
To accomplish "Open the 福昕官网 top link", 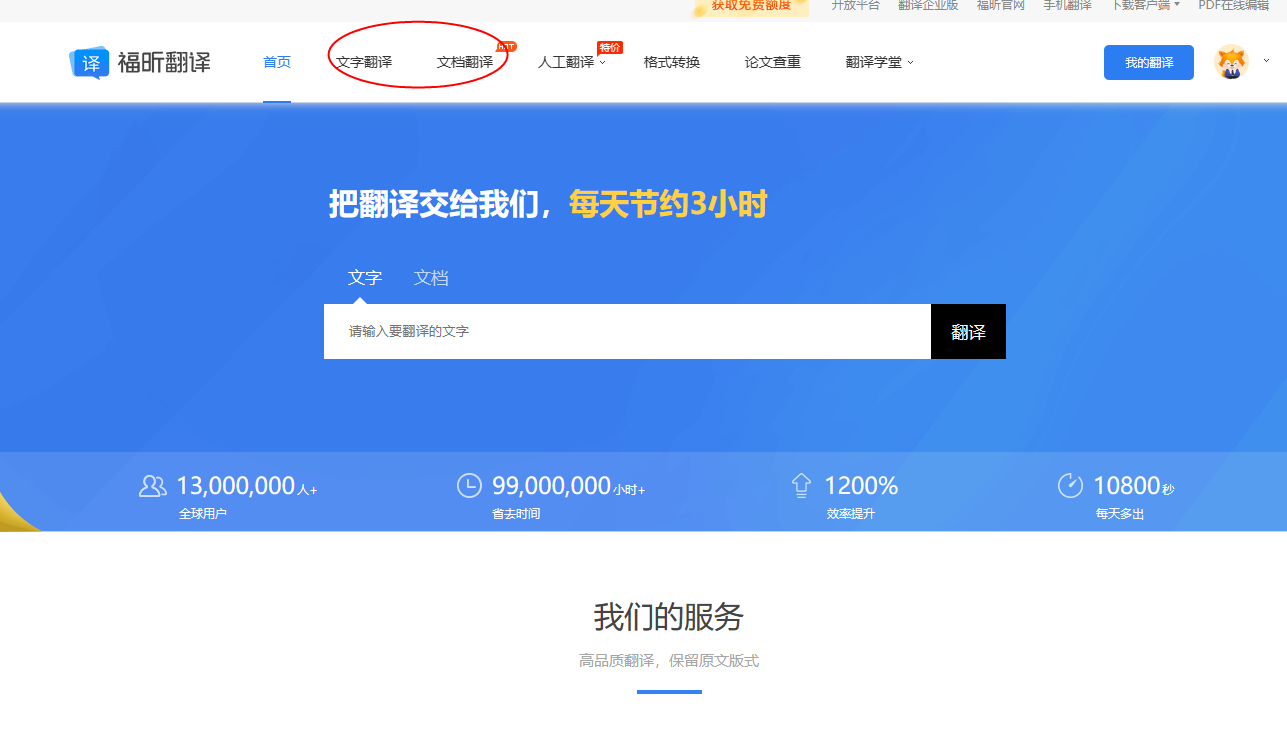I will tap(1001, 5).
